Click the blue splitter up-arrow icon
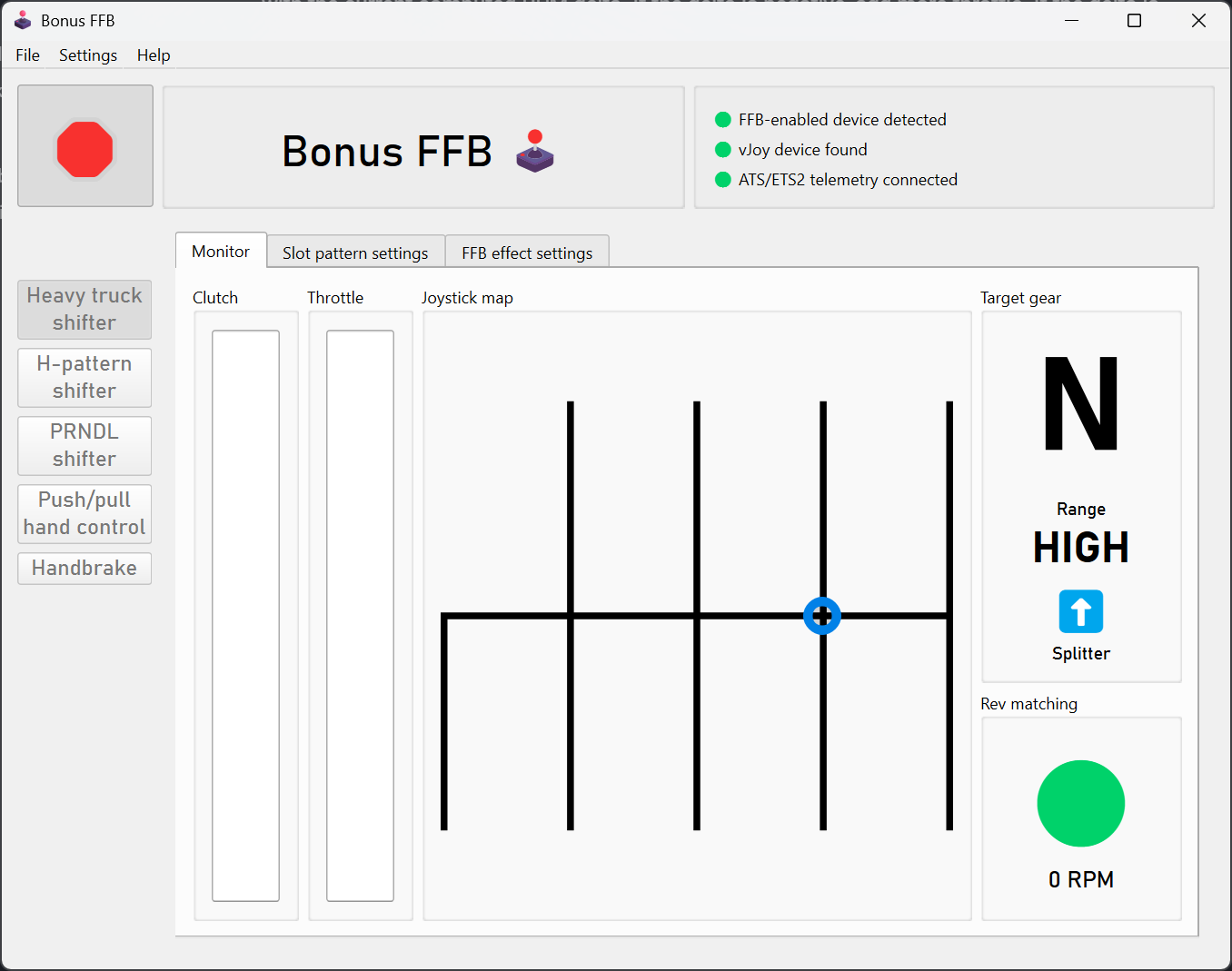Screen dimensions: 1232x971 coord(1081,611)
